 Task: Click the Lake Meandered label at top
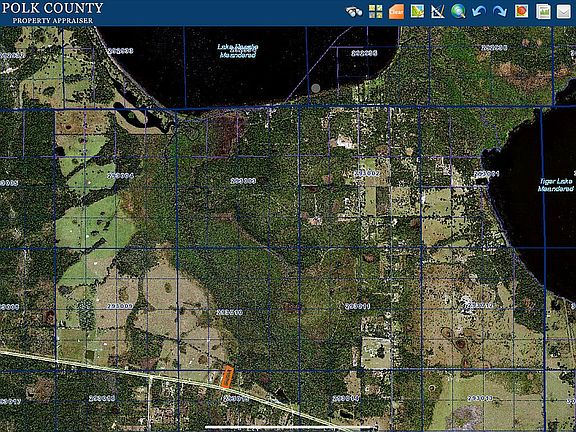pos(238,51)
